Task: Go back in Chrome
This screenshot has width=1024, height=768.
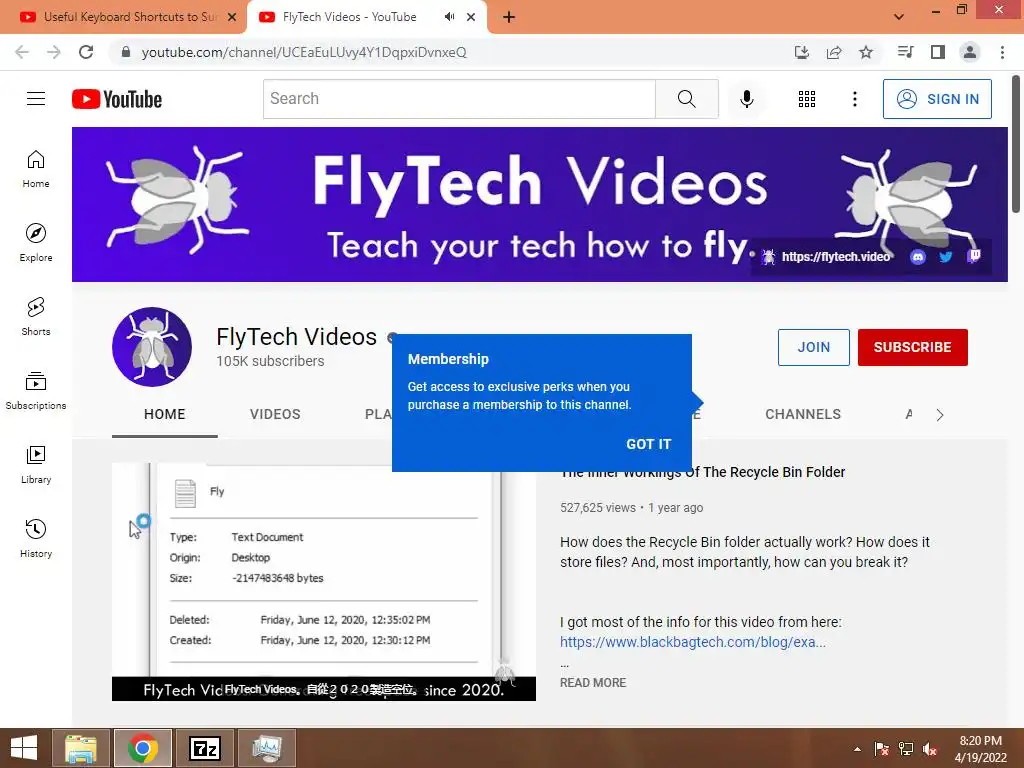Action: [x=22, y=52]
